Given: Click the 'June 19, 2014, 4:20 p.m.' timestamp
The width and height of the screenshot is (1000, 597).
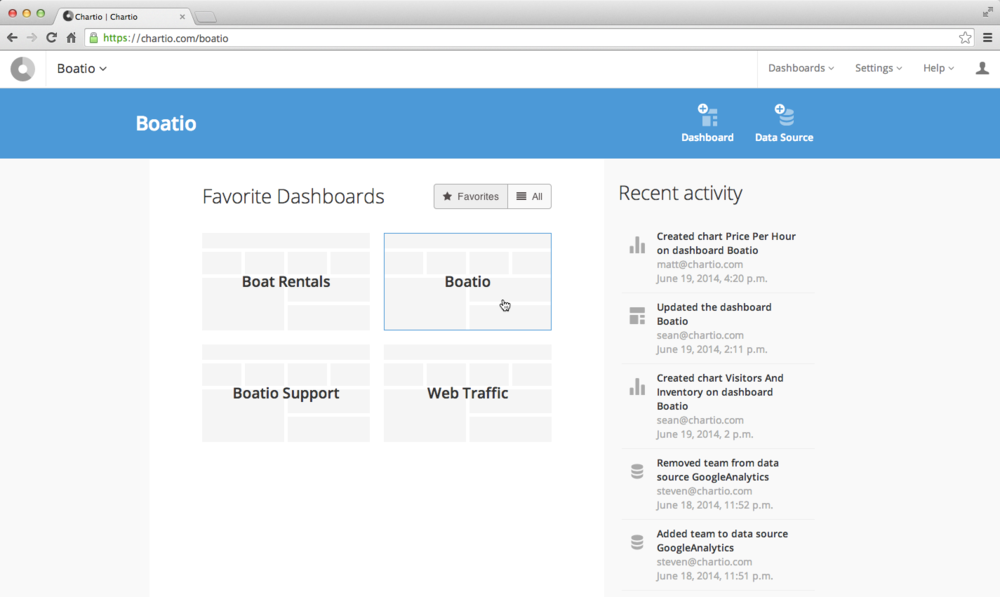Looking at the screenshot, I should (x=712, y=278).
